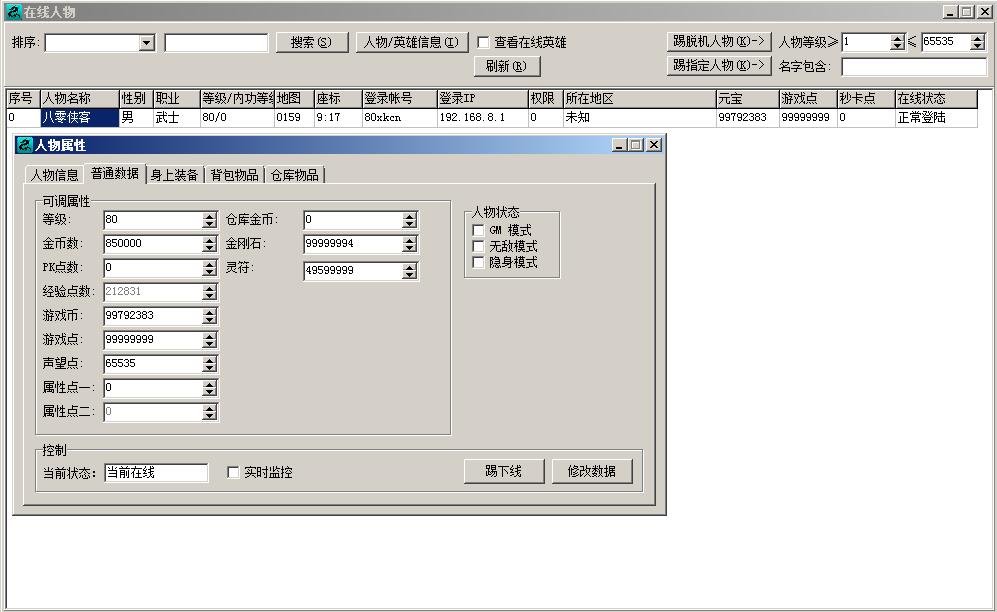Click the 在线人物 window title icon
The height and width of the screenshot is (612, 997).
tap(13, 12)
